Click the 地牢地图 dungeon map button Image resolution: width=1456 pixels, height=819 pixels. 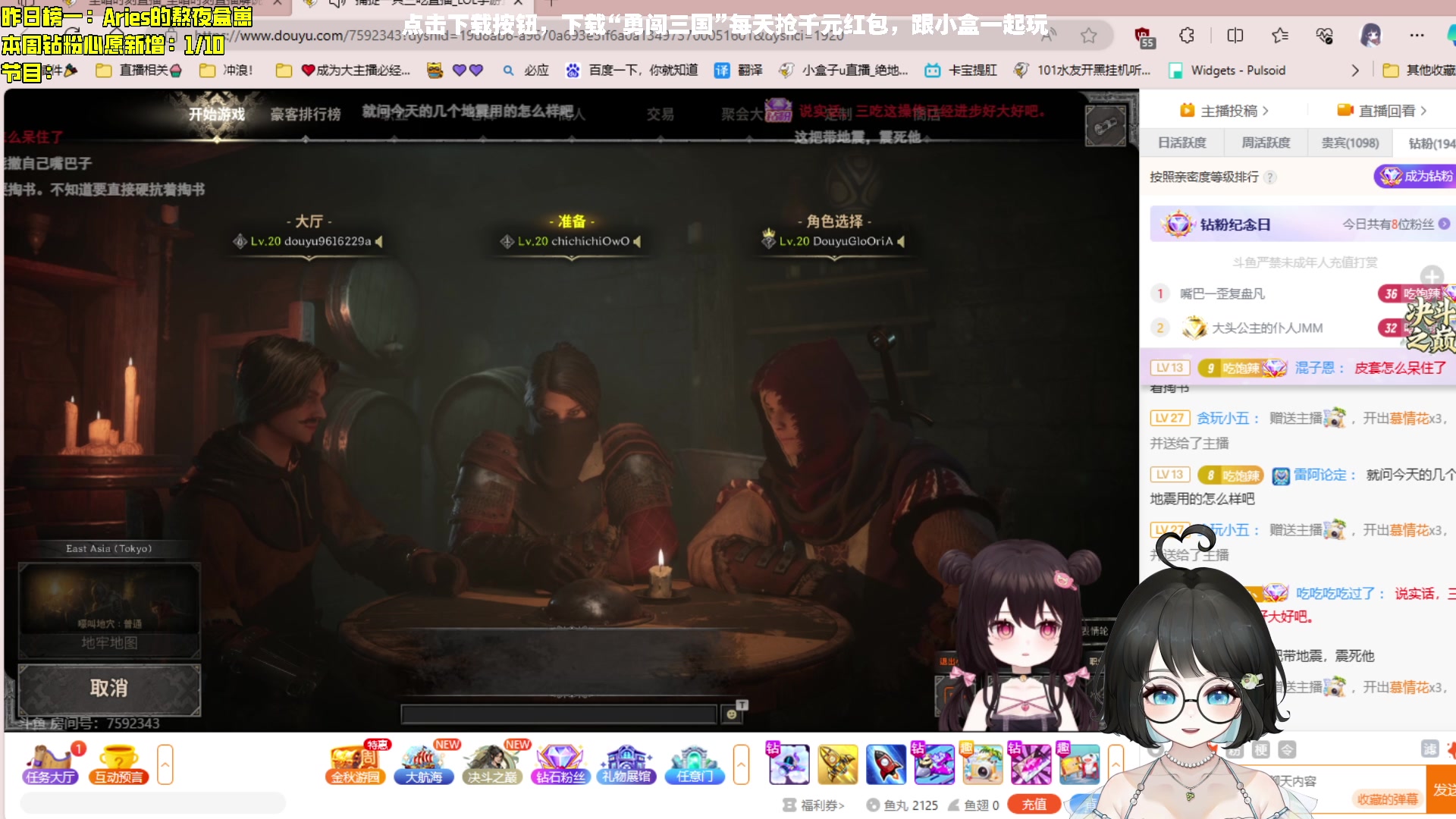point(109,643)
